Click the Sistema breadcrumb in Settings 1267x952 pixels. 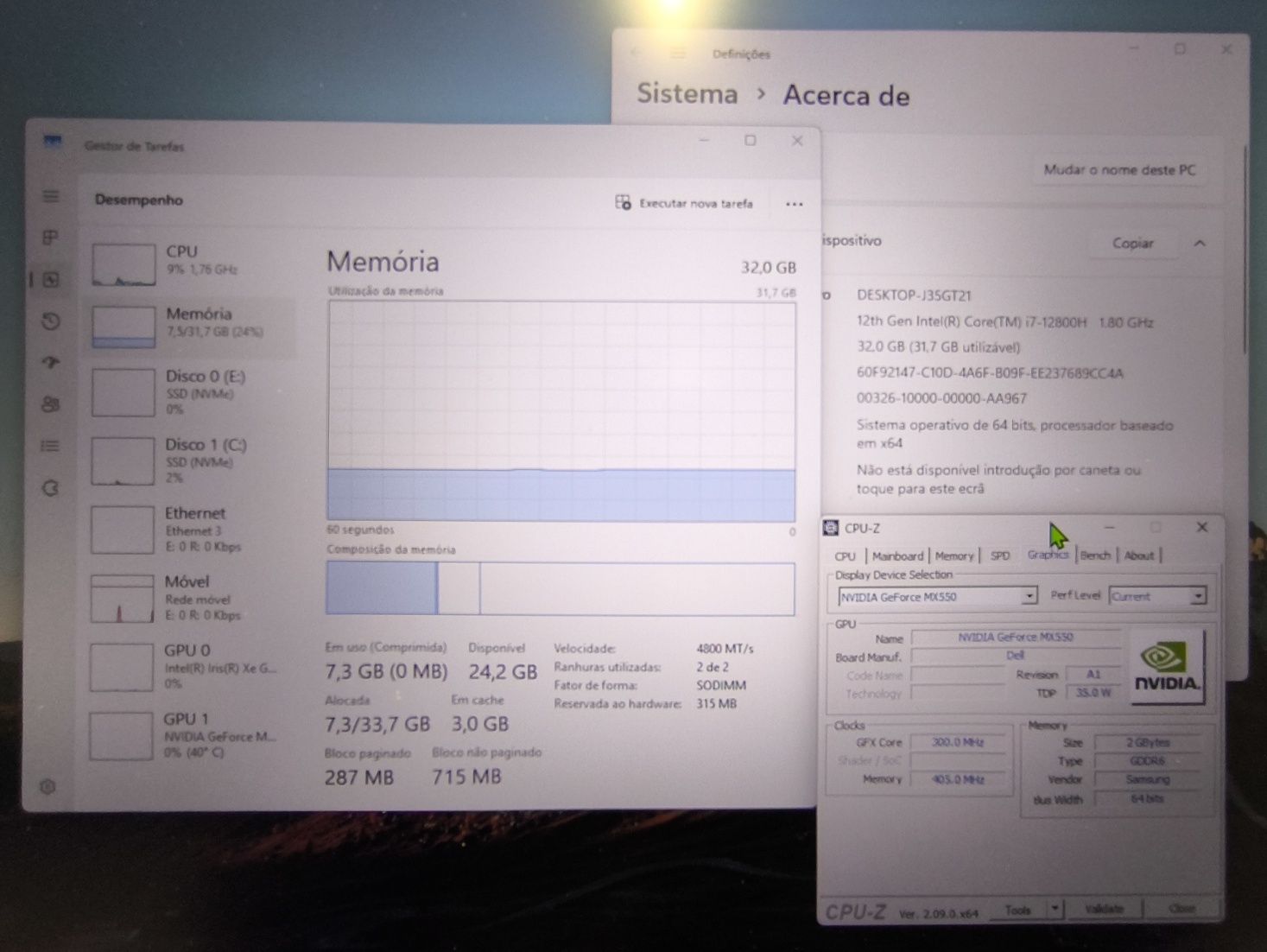[687, 93]
